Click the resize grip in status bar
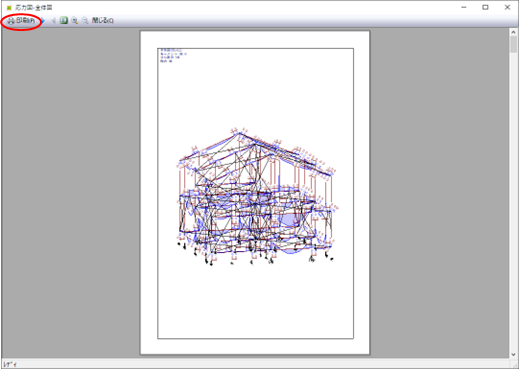Image resolution: width=519 pixels, height=369 pixels. tap(515, 365)
